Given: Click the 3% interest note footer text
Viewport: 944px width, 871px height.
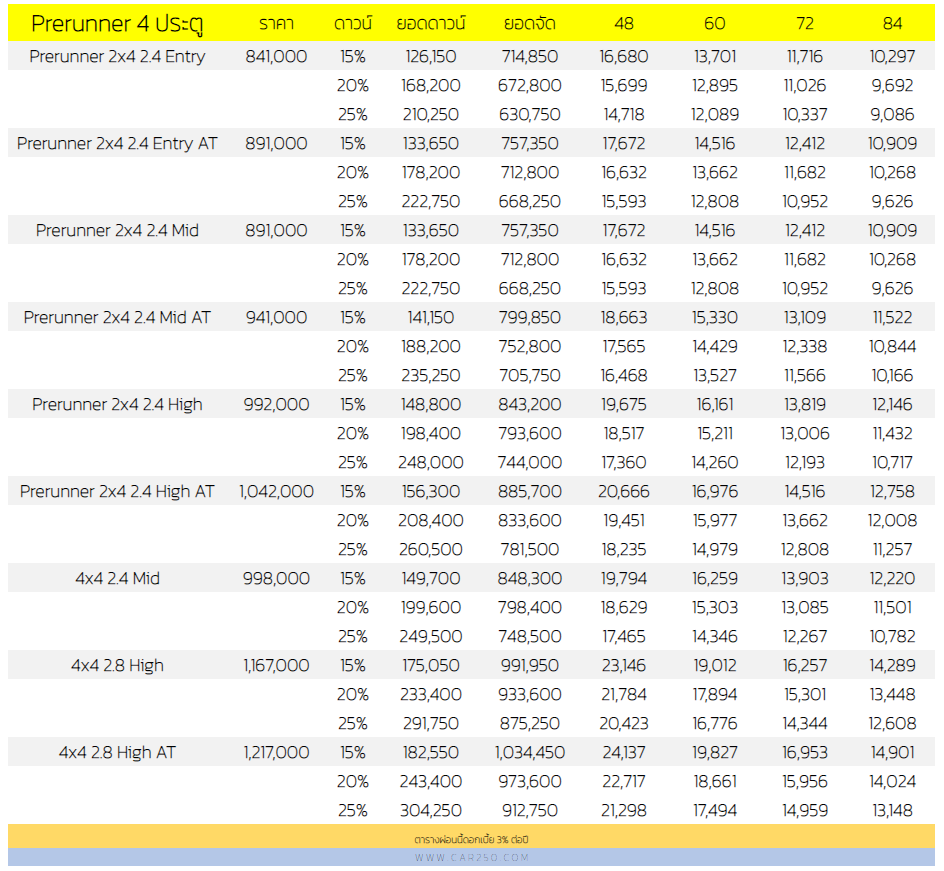Looking at the screenshot, I should click(x=471, y=839).
